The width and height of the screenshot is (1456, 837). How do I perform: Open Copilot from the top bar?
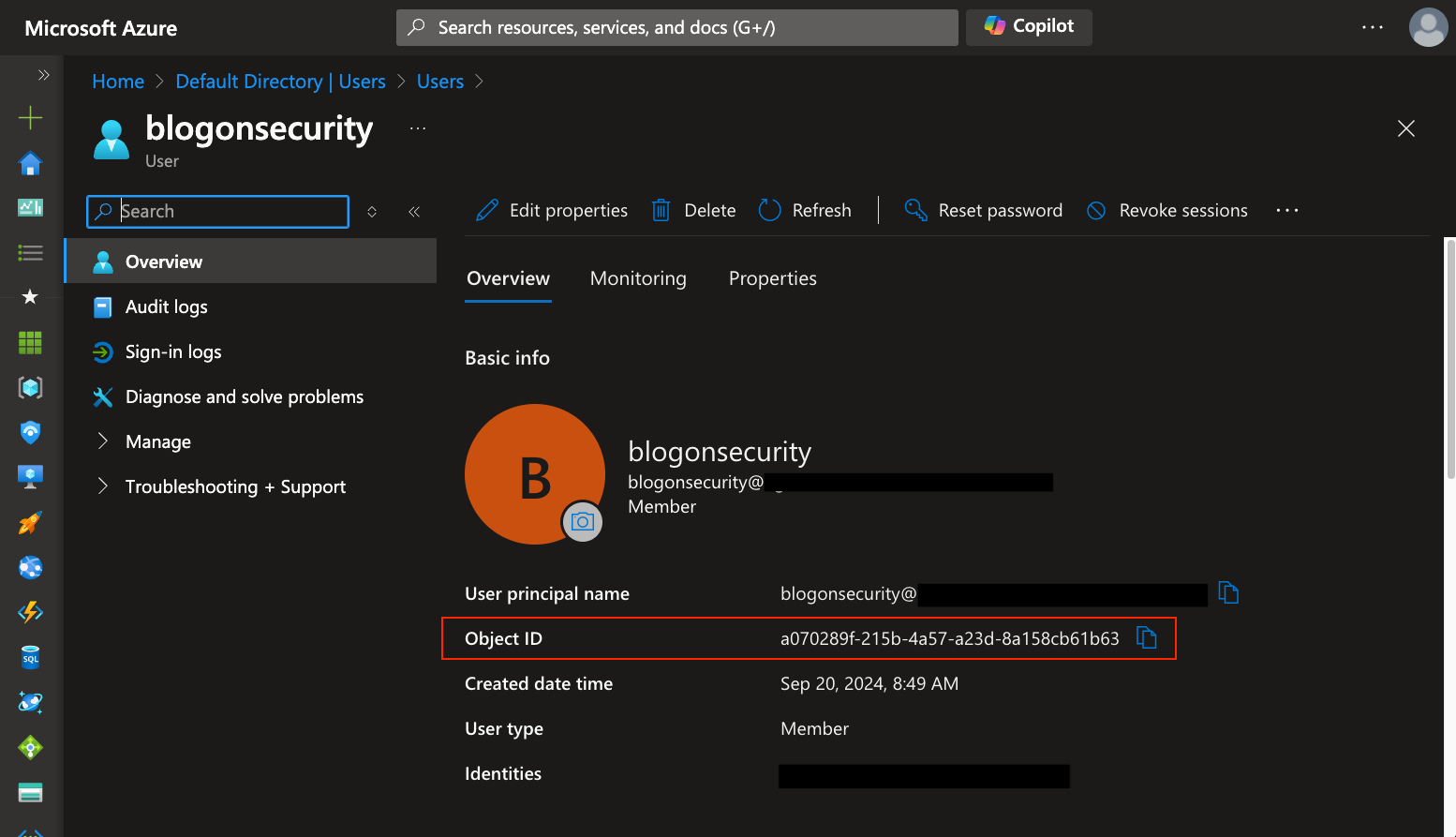(1029, 27)
